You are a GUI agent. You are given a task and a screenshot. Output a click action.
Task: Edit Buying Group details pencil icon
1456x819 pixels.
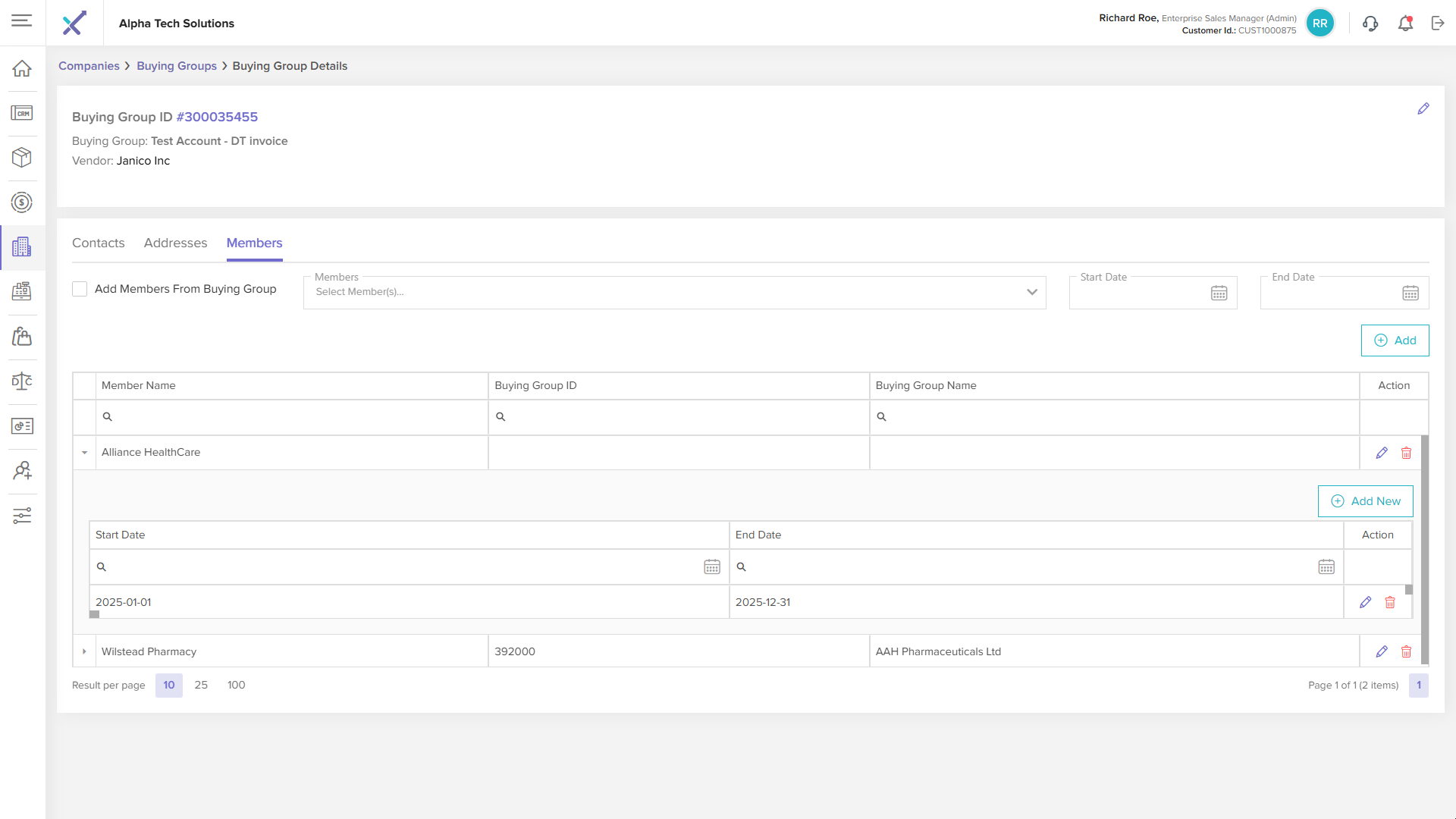click(1423, 109)
